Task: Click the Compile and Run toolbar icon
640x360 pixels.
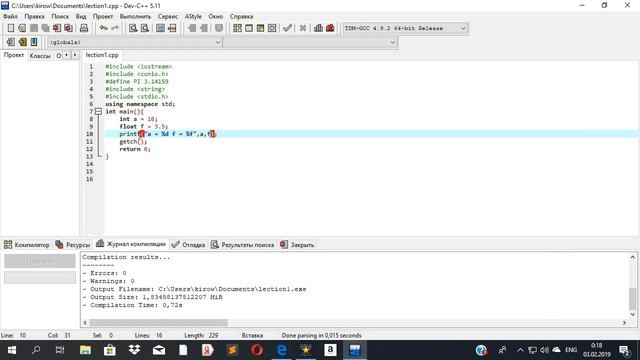Action: coord(260,28)
